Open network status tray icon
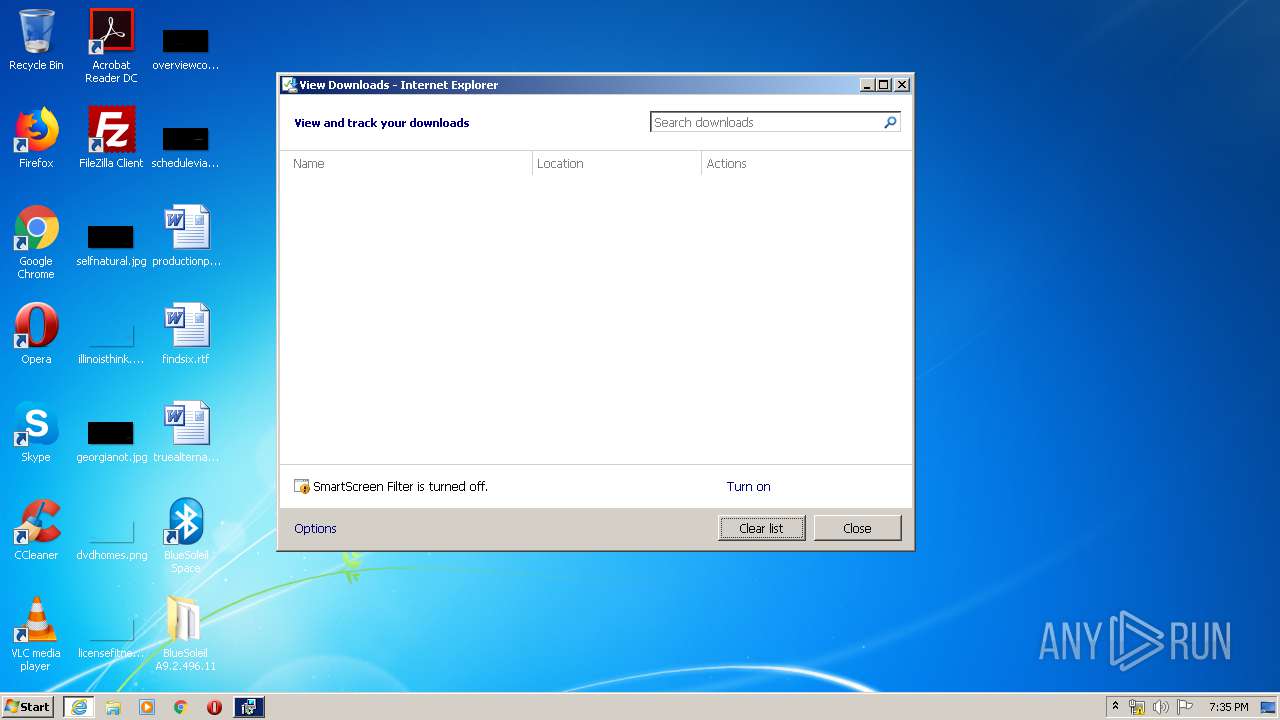Image resolution: width=1280 pixels, height=720 pixels. coord(1137,707)
